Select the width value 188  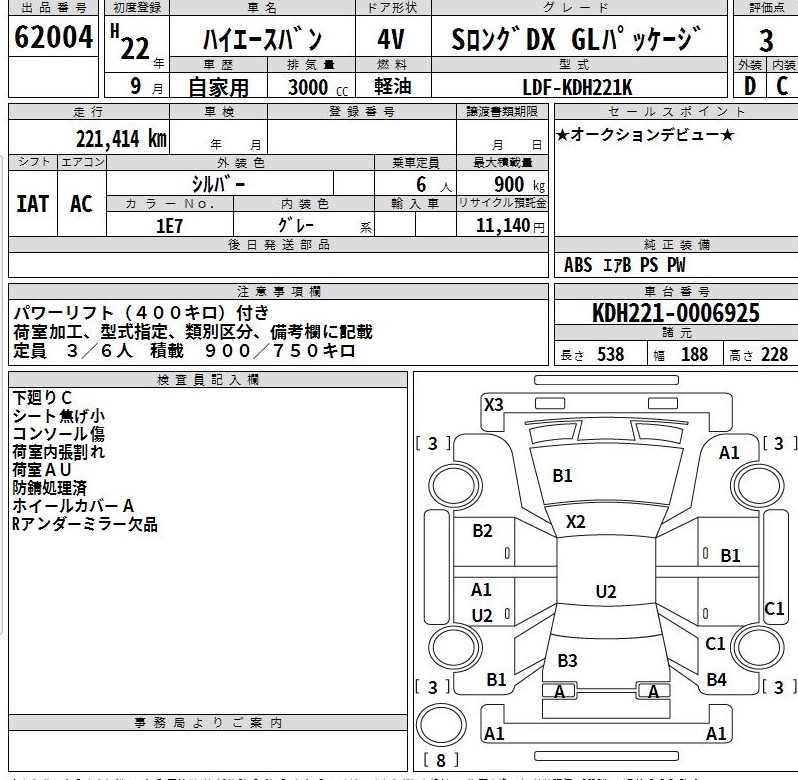click(694, 354)
